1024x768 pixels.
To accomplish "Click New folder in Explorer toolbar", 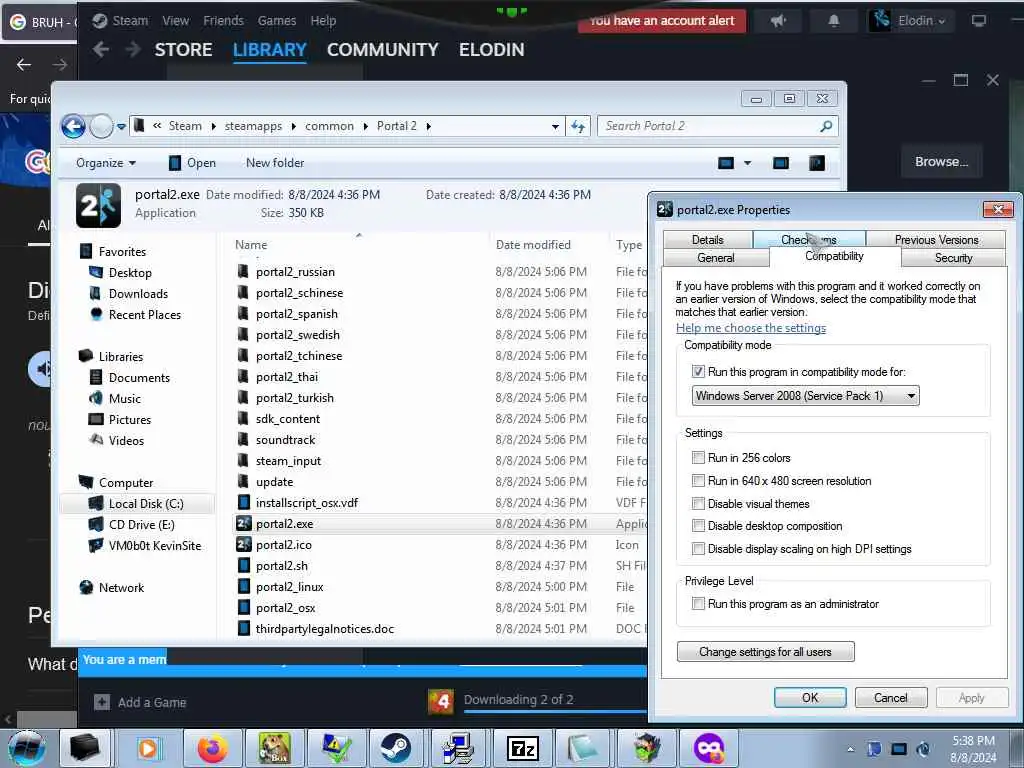I will [275, 163].
